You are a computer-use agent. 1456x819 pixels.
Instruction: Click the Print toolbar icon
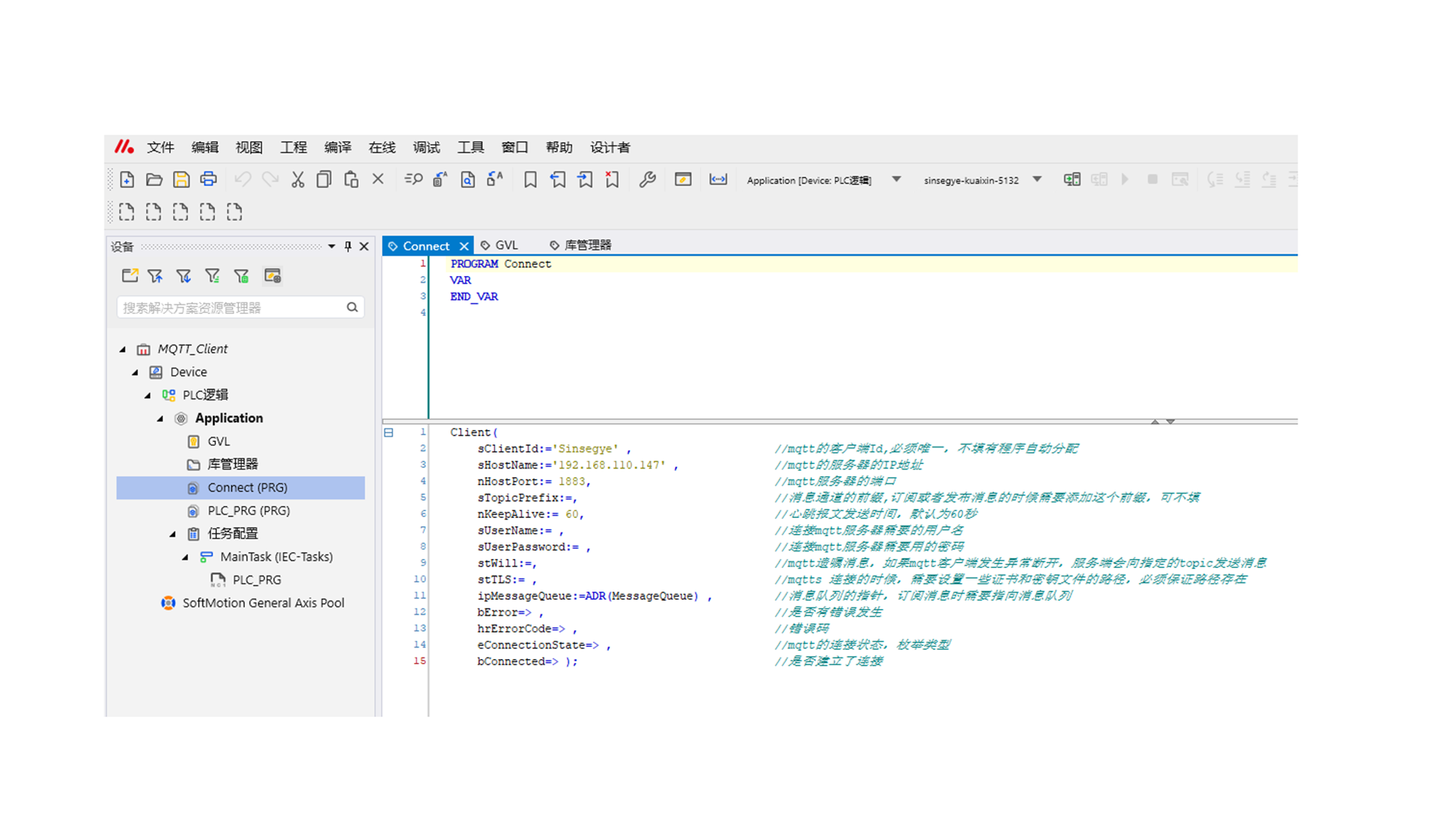tap(209, 180)
